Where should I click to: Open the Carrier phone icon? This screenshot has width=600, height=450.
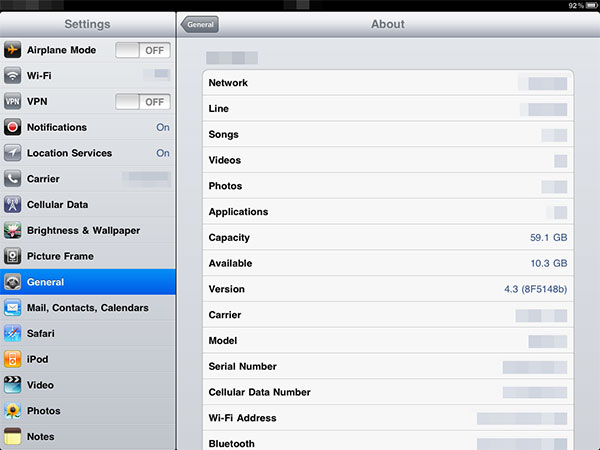pyautogui.click(x=12, y=179)
